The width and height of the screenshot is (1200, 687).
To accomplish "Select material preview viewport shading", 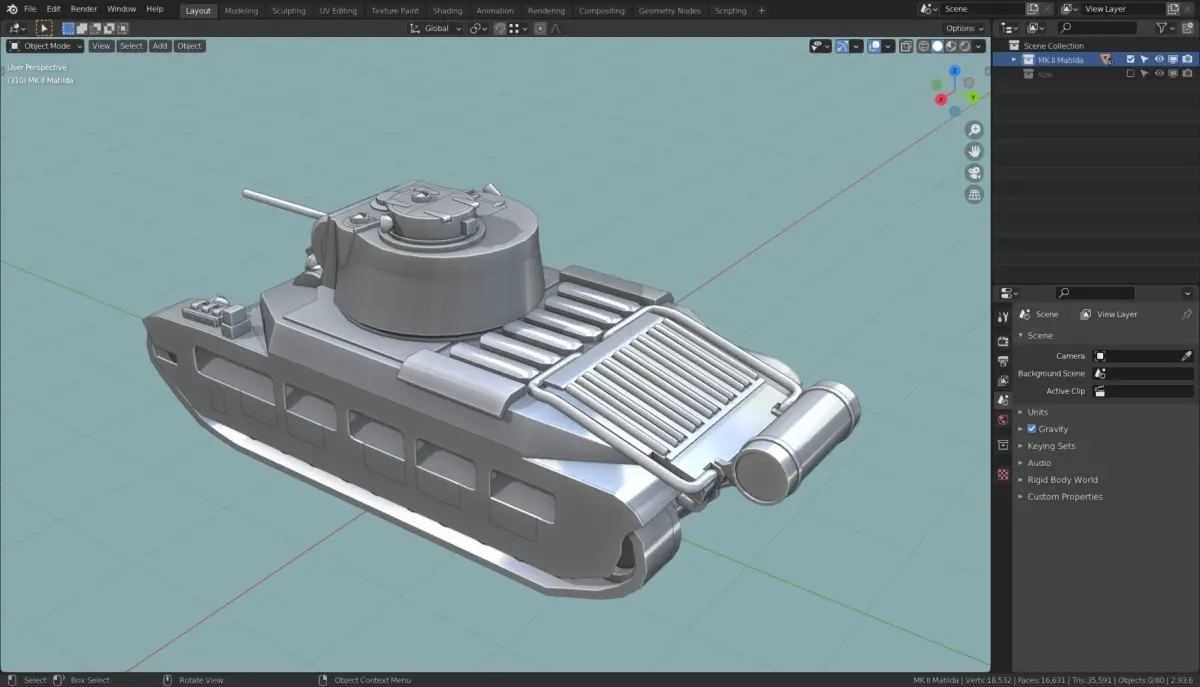I will click(x=951, y=46).
